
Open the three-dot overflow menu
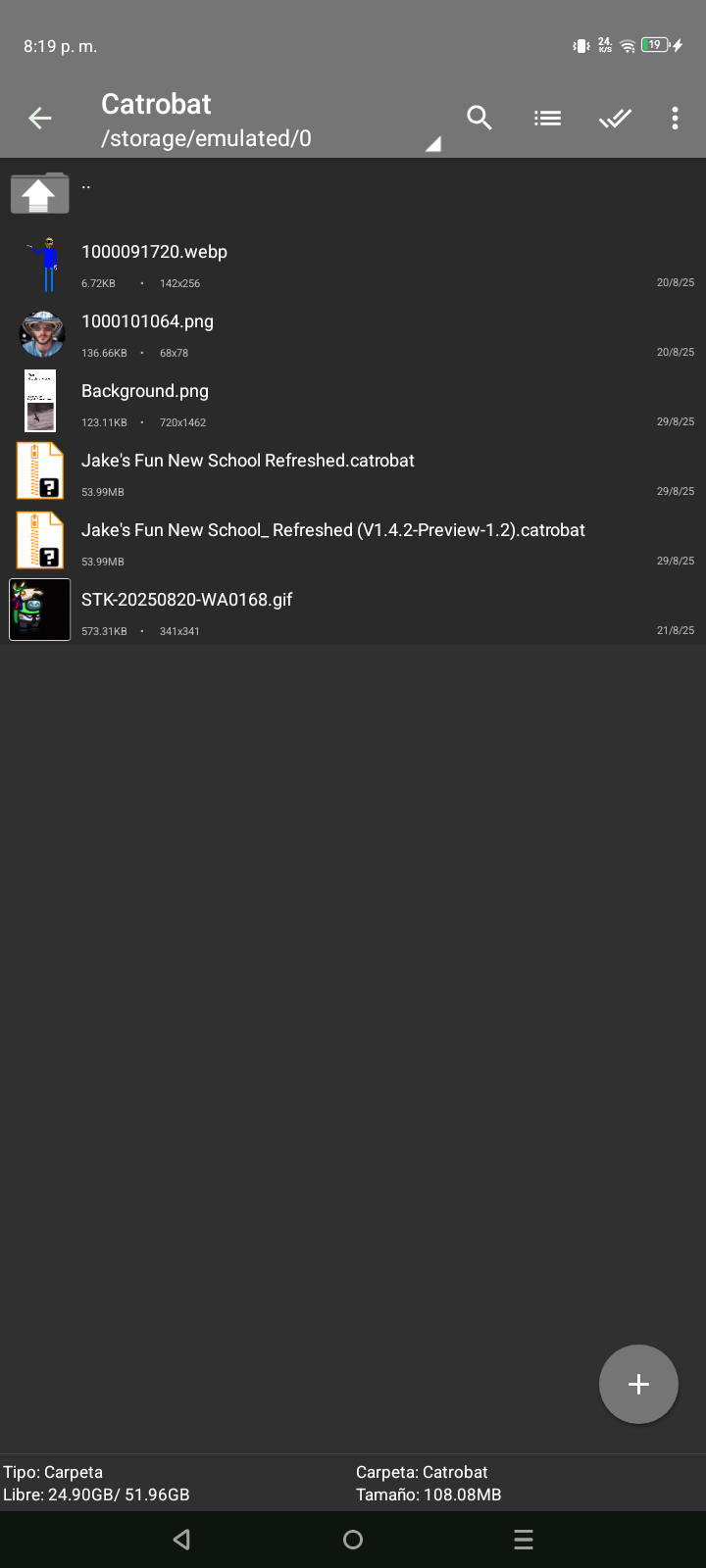click(x=675, y=119)
